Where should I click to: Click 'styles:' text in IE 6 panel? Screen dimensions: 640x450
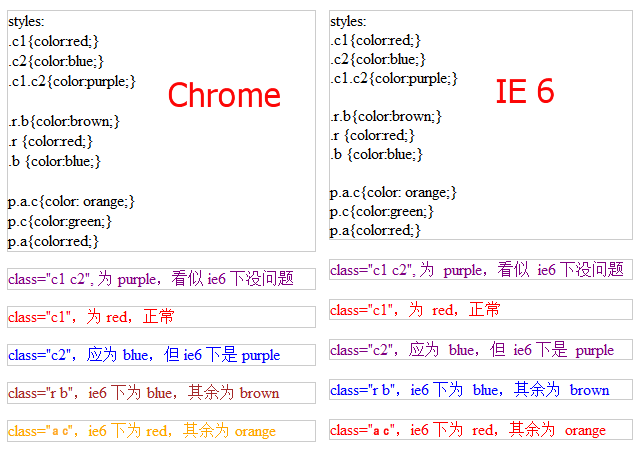point(348,21)
